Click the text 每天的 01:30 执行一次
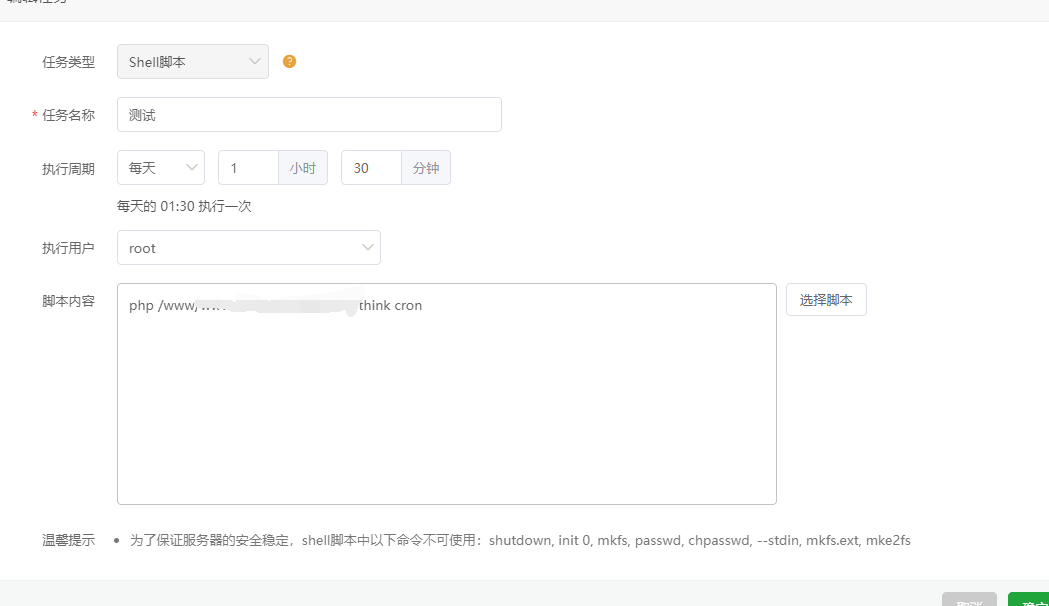 click(x=184, y=206)
